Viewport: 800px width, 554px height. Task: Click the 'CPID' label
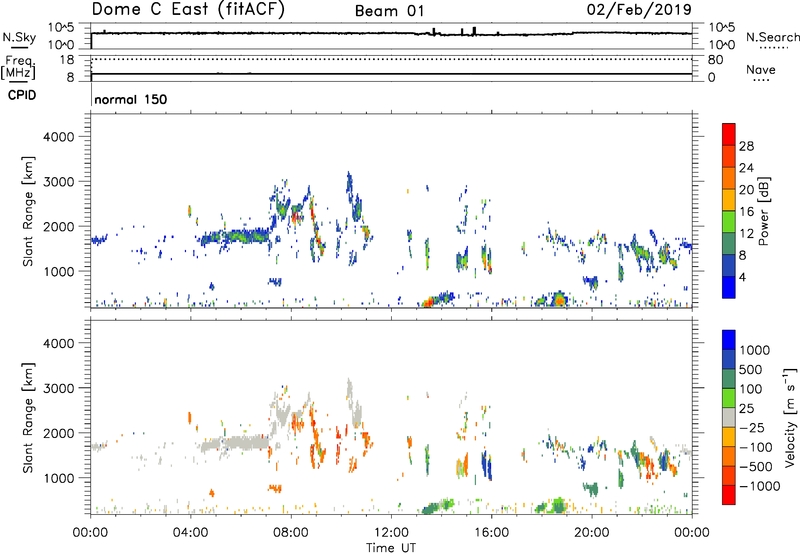coord(22,95)
